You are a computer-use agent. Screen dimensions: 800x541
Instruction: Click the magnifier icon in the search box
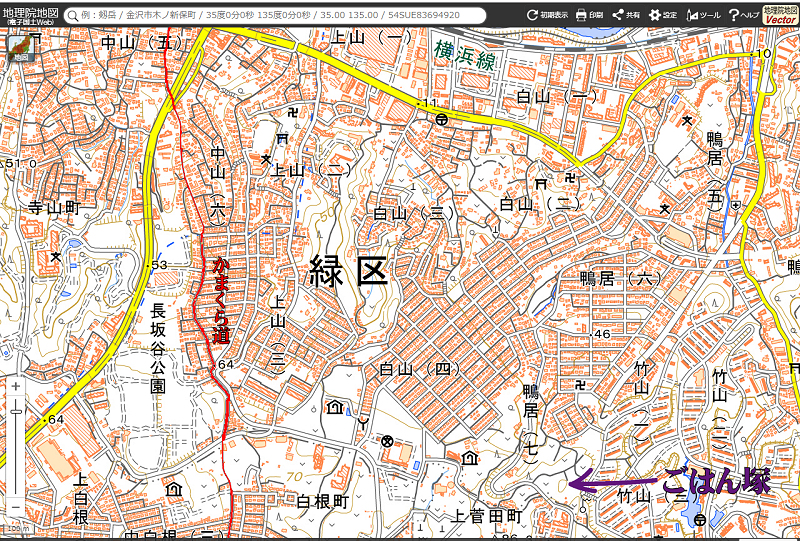pos(73,15)
